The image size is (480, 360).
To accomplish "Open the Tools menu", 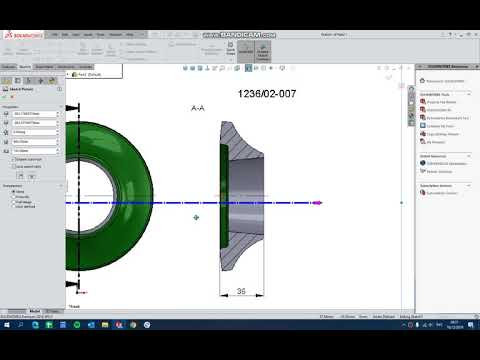I will click(x=100, y=35).
